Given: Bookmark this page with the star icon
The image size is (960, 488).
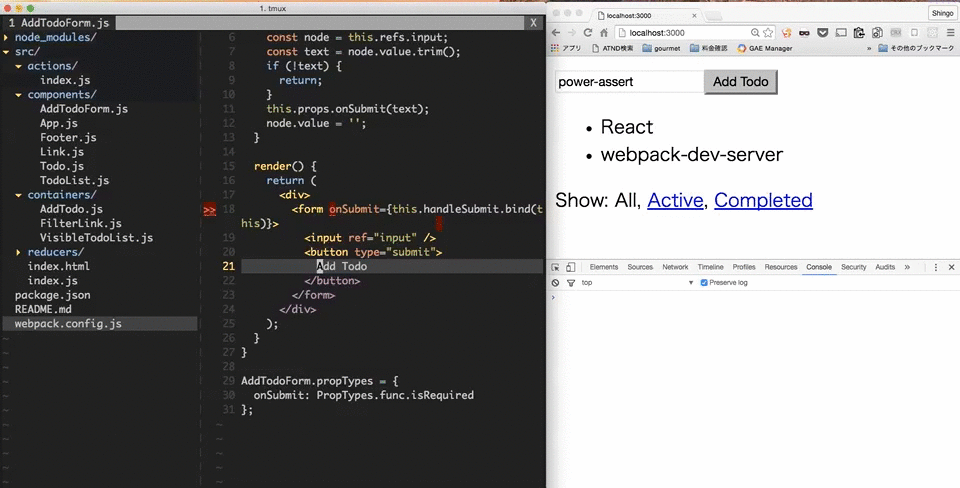Looking at the screenshot, I should (768, 33).
